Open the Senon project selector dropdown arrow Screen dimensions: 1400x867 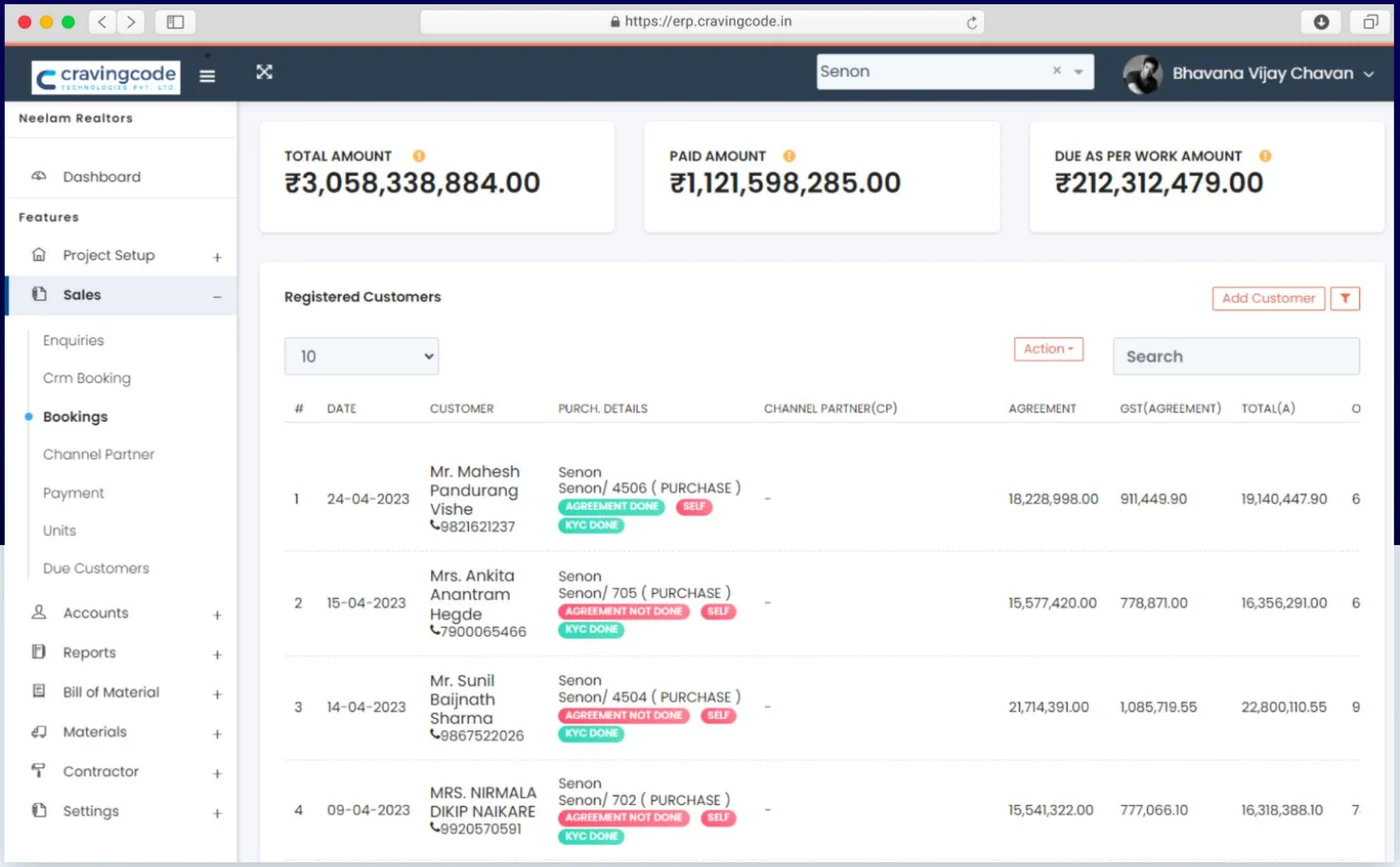click(x=1078, y=72)
